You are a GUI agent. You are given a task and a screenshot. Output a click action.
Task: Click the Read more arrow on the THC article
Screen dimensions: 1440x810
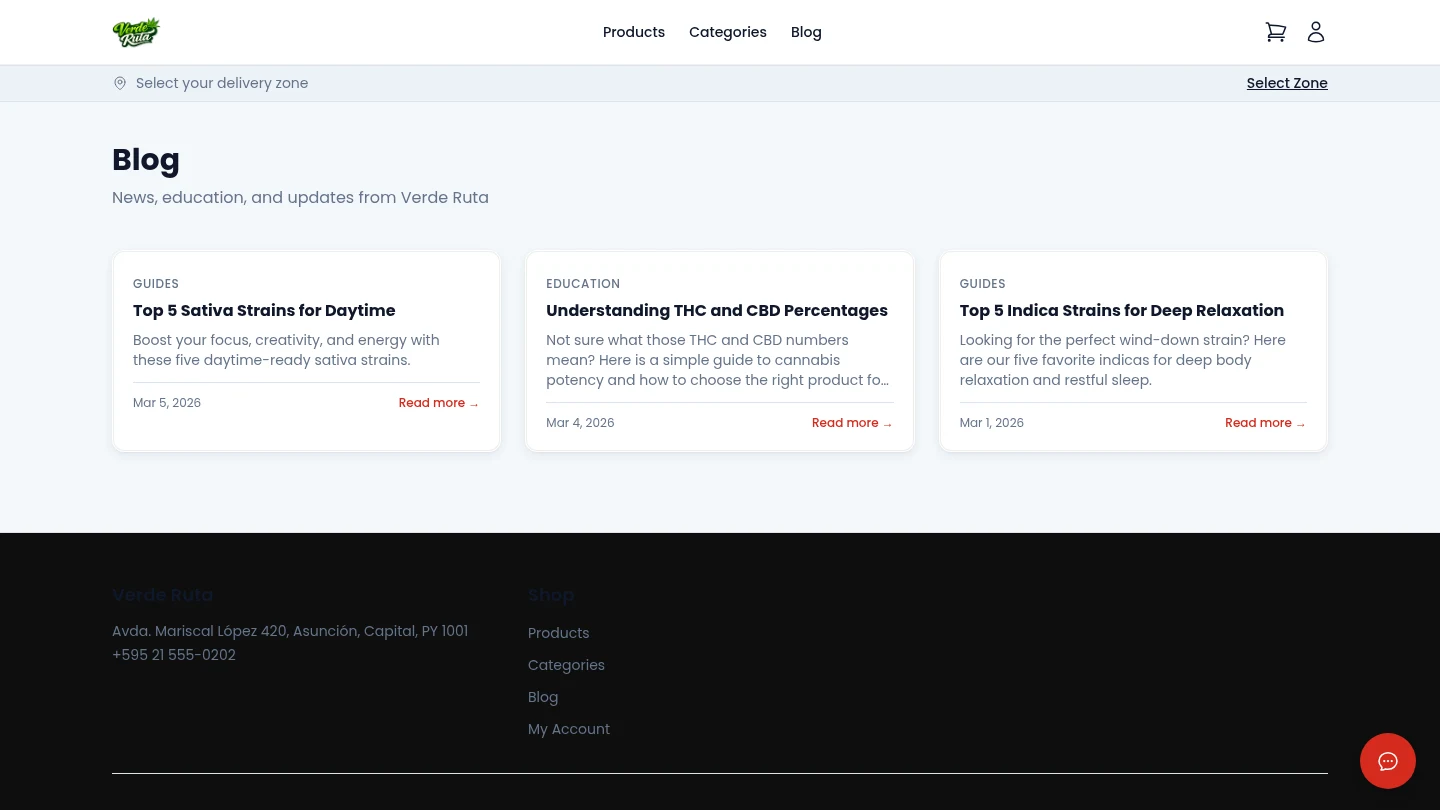(x=852, y=423)
